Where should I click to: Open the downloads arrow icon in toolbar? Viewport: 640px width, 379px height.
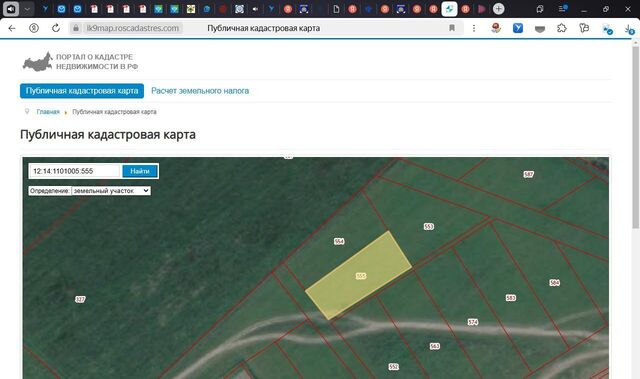(x=629, y=29)
